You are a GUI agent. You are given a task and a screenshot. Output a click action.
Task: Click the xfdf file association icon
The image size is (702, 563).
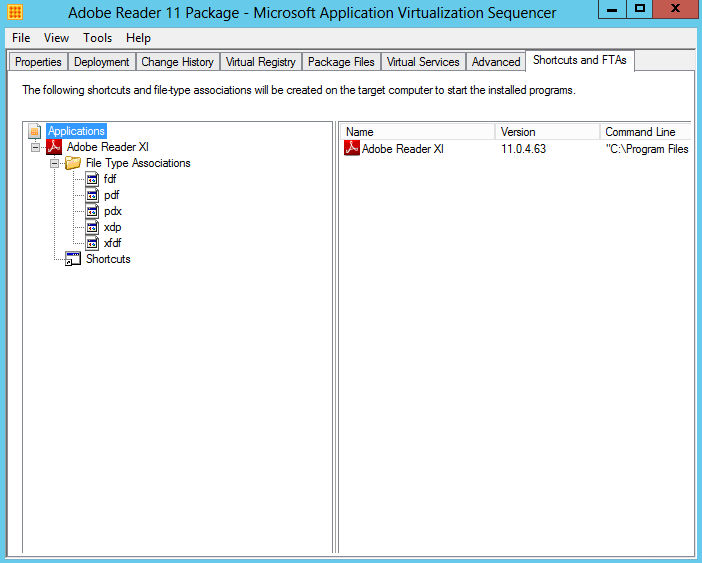pyautogui.click(x=92, y=243)
